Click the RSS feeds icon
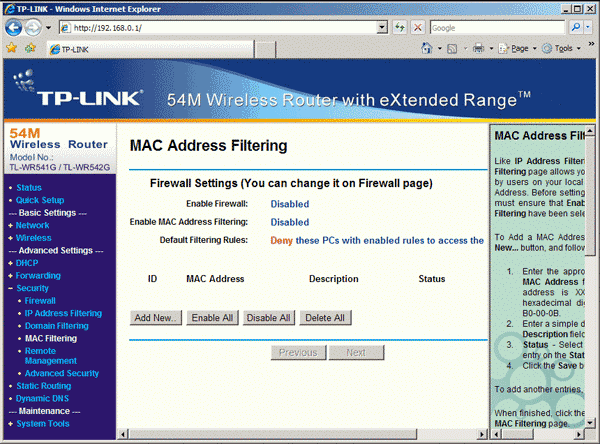The image size is (600, 444). click(452, 49)
